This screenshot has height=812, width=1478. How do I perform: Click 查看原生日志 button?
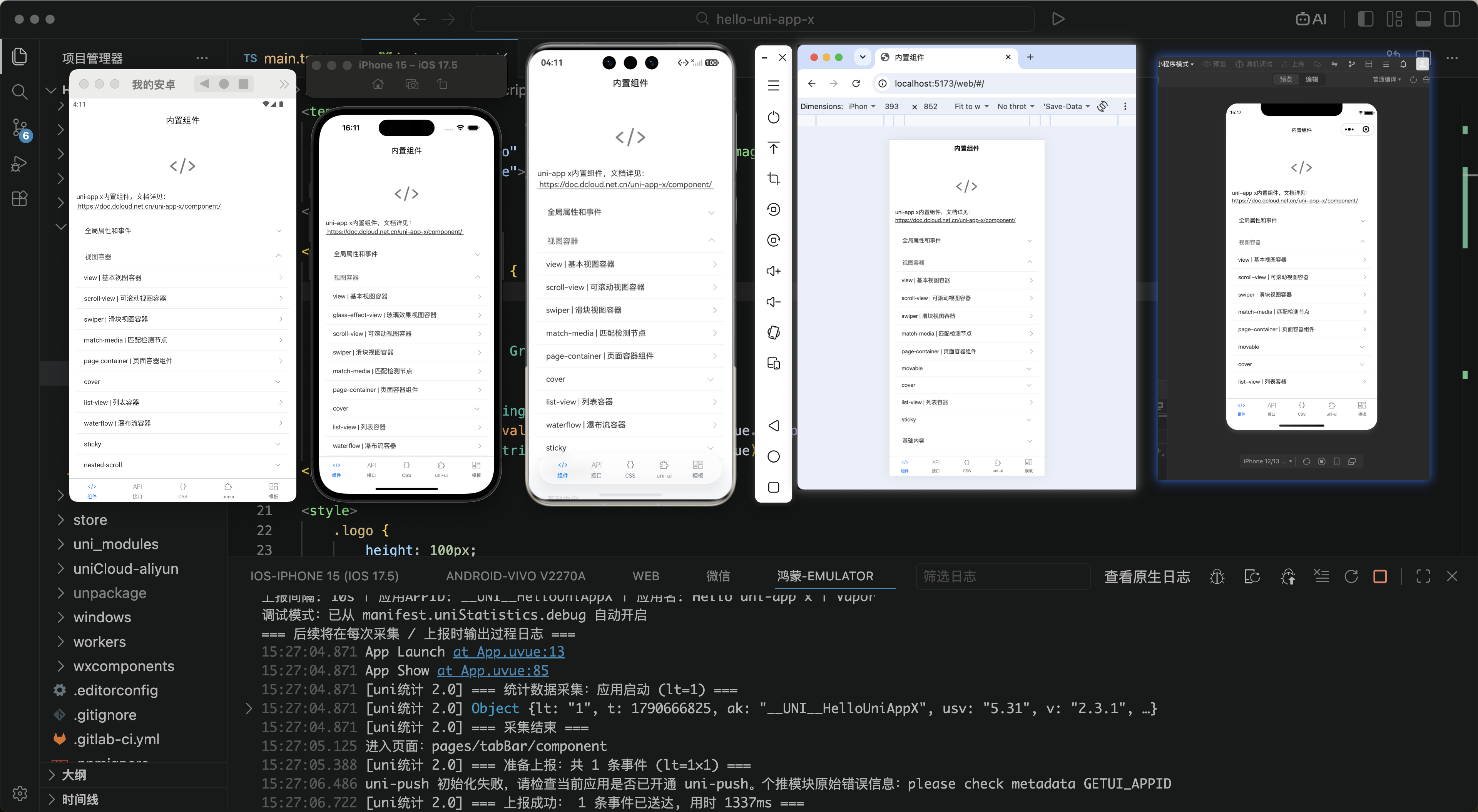click(1146, 577)
